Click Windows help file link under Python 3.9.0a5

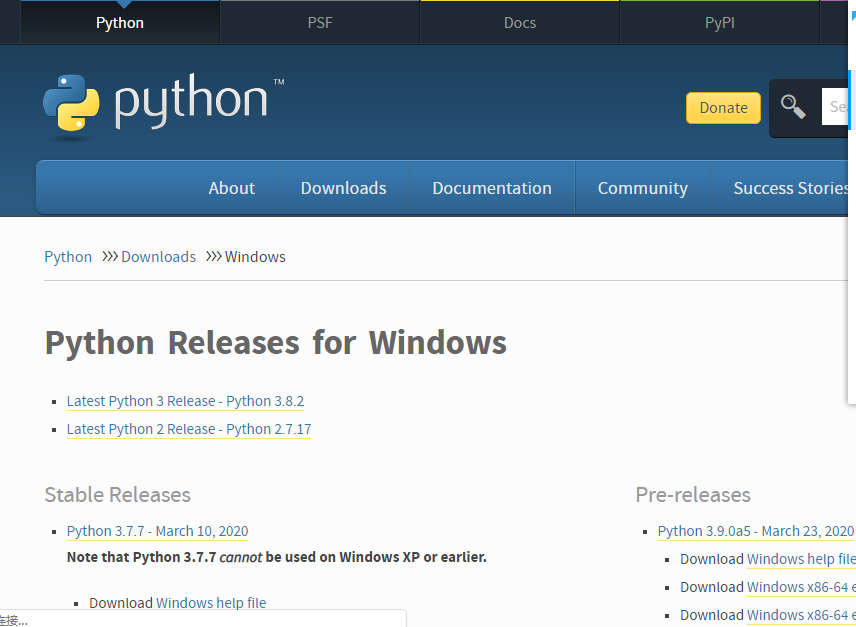tap(800, 559)
